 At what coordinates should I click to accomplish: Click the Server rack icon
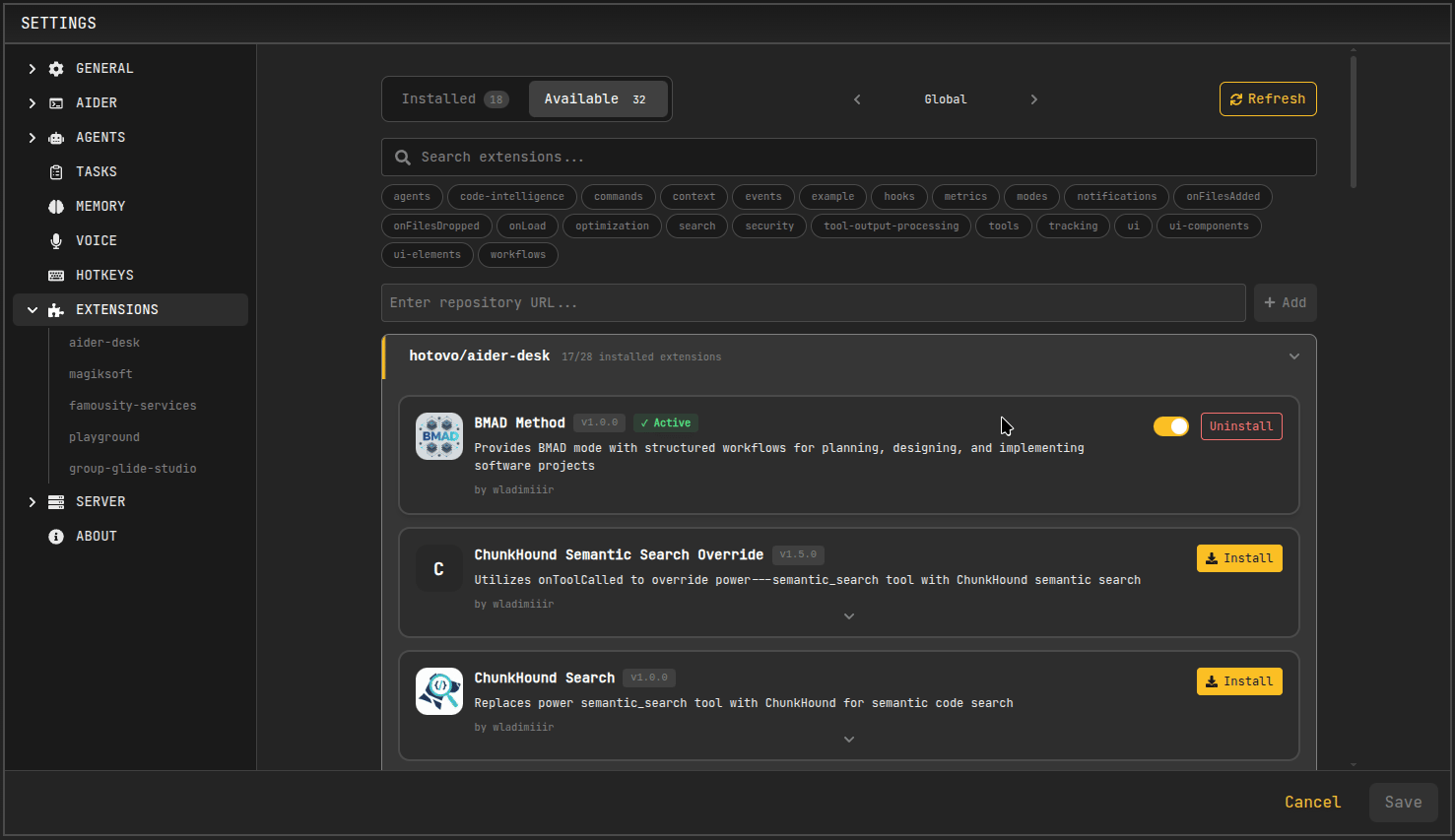click(56, 502)
